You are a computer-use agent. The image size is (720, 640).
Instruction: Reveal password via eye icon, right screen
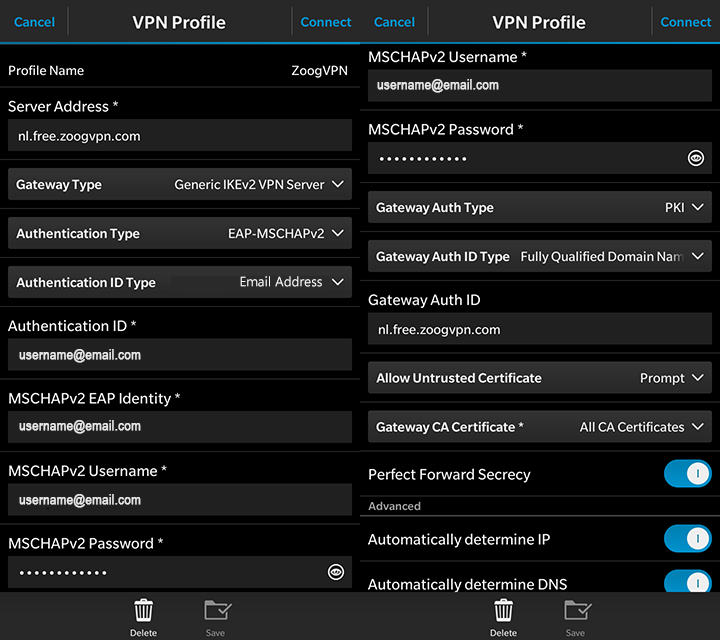696,158
